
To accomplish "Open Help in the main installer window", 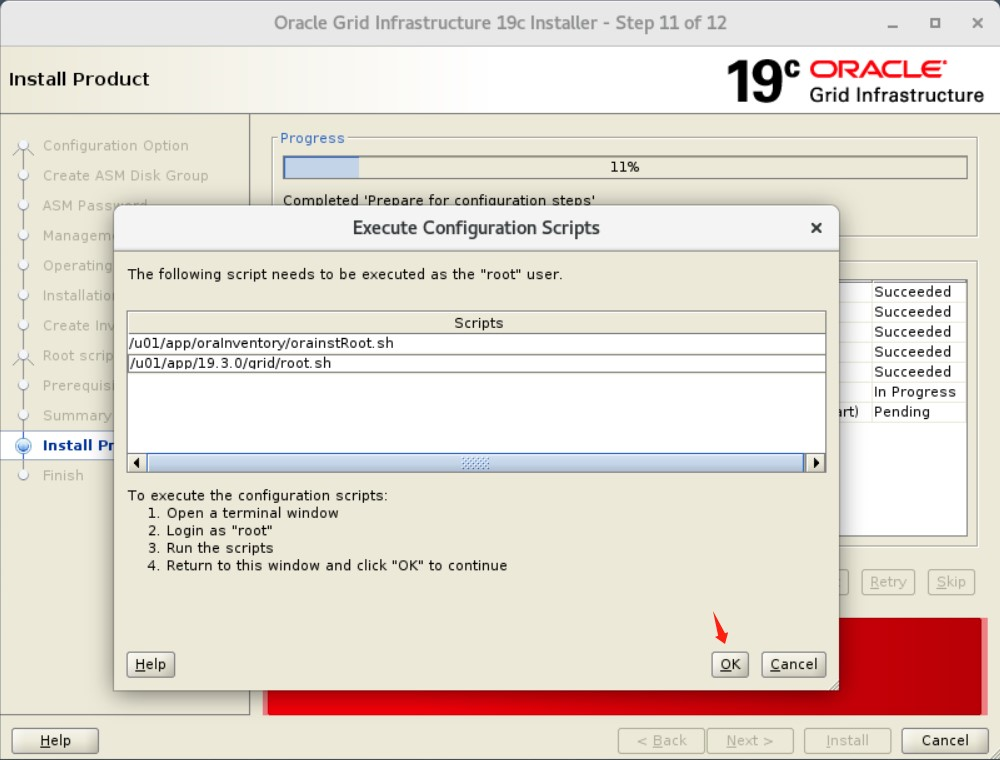I will point(55,740).
